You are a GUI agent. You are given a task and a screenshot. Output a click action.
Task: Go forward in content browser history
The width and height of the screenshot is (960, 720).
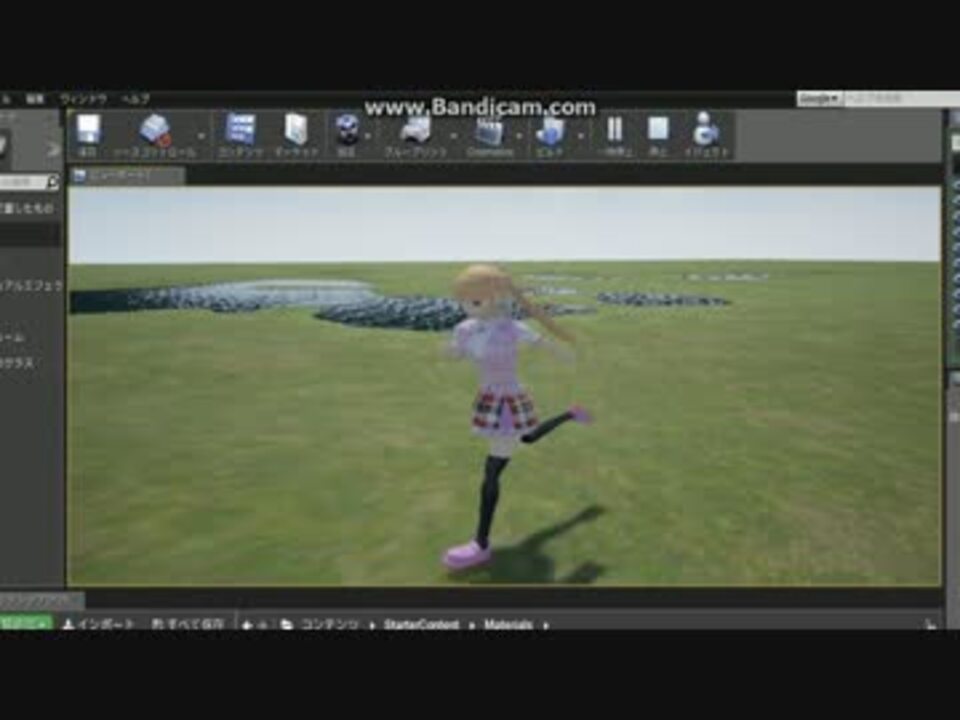[262, 624]
